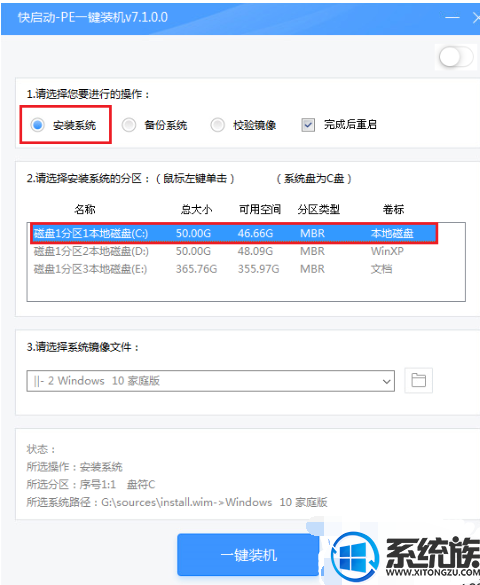Toggle the switch in the top right corner
480x585 pixels.
point(456,57)
